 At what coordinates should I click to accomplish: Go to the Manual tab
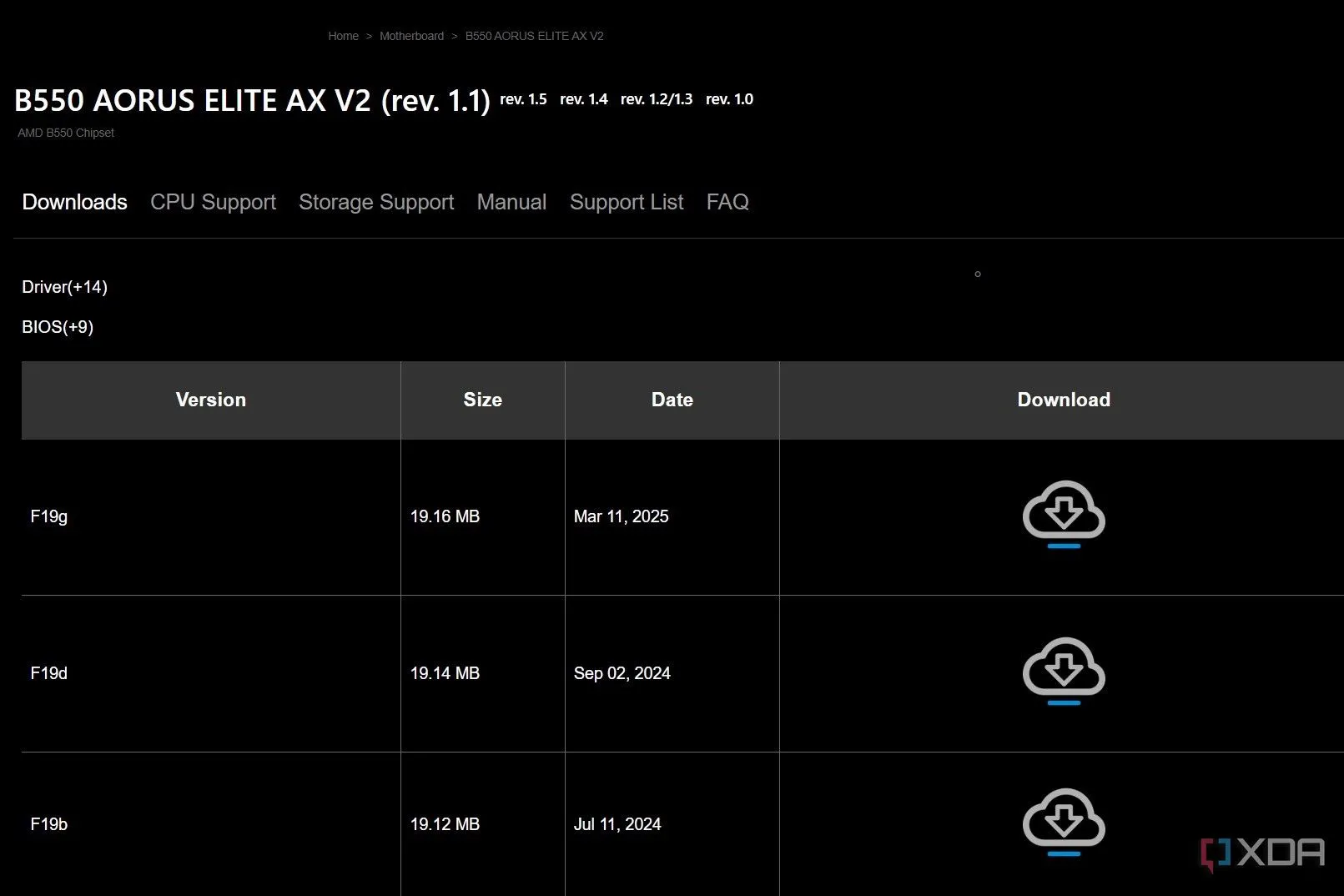(511, 202)
